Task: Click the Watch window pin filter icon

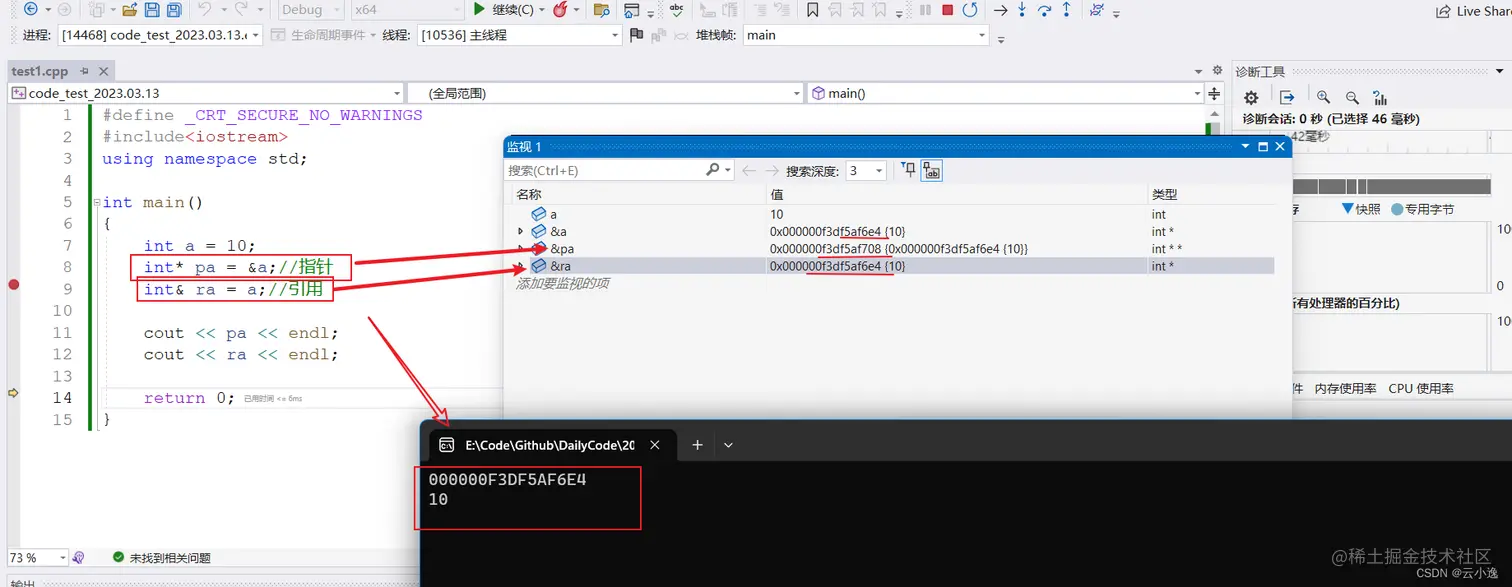Action: [x=909, y=170]
